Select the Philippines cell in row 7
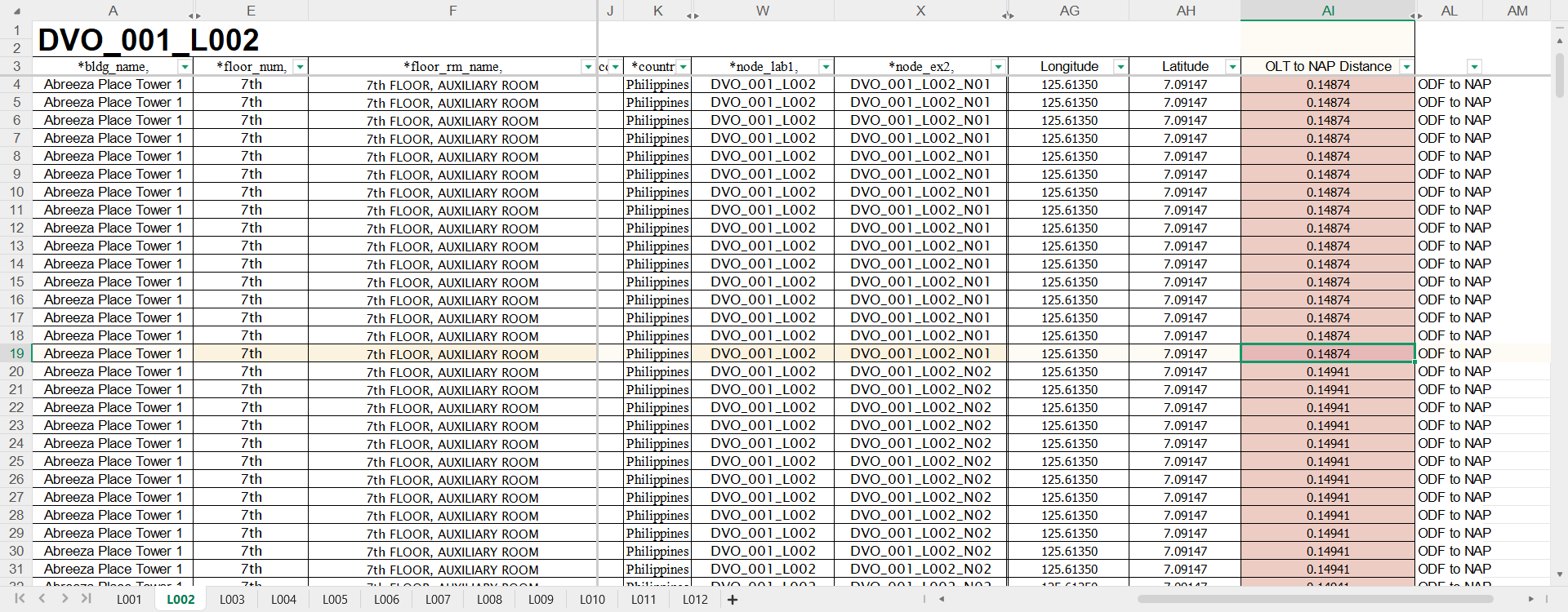The height and width of the screenshot is (612, 1568). (x=657, y=138)
